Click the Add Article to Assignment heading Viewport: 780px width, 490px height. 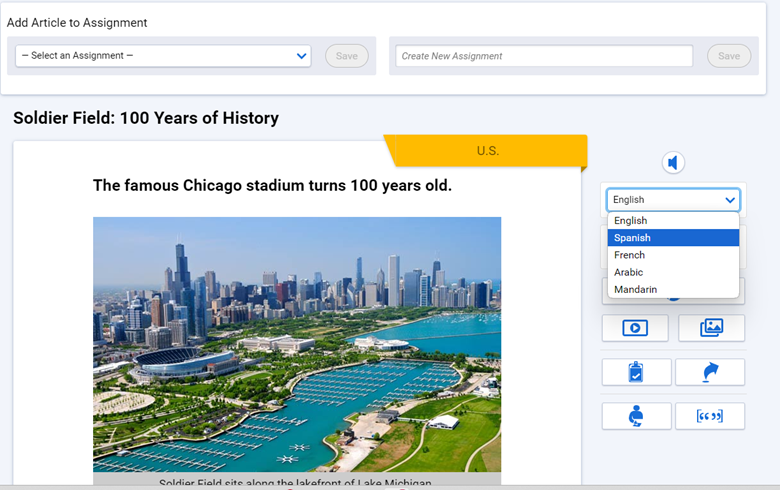(77, 23)
